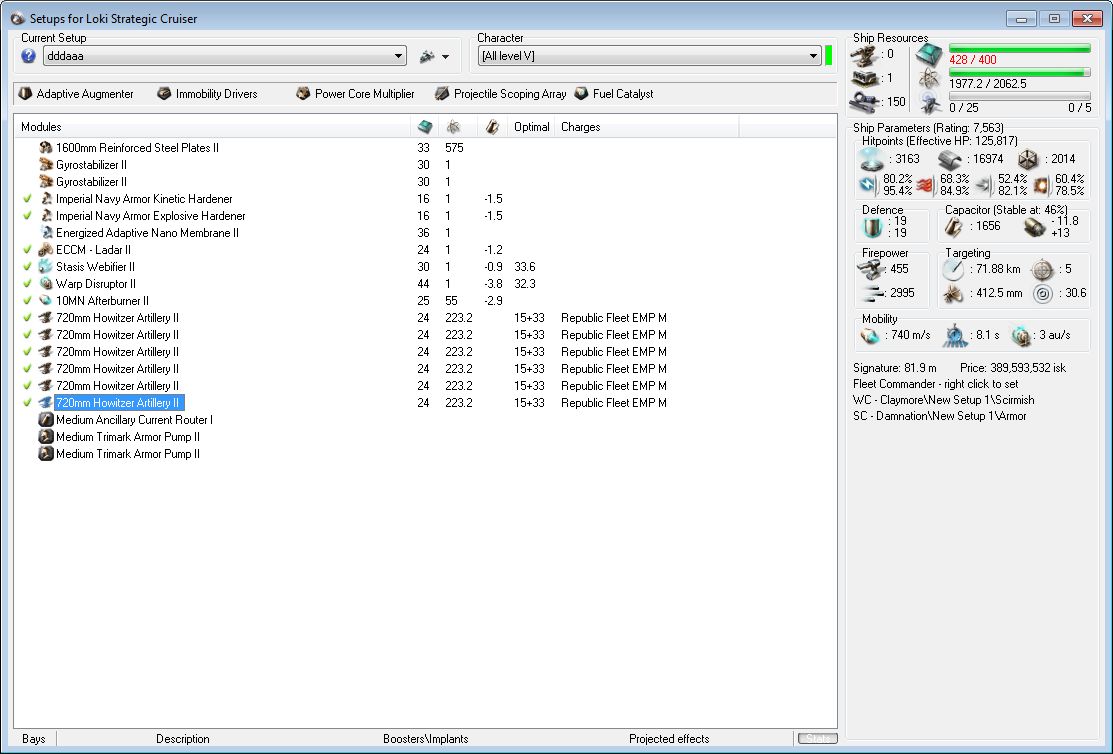This screenshot has width=1113, height=754.
Task: Click 'WC - Claymore\New Setup 1\Scirmish' entry
Action: tap(943, 400)
